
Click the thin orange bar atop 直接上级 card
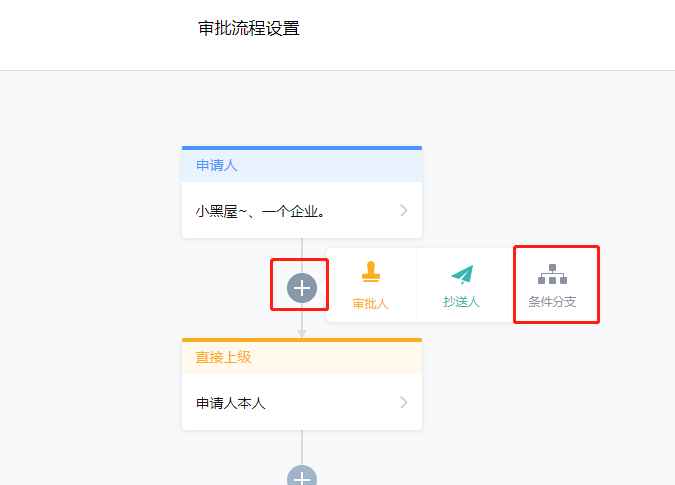[302, 340]
